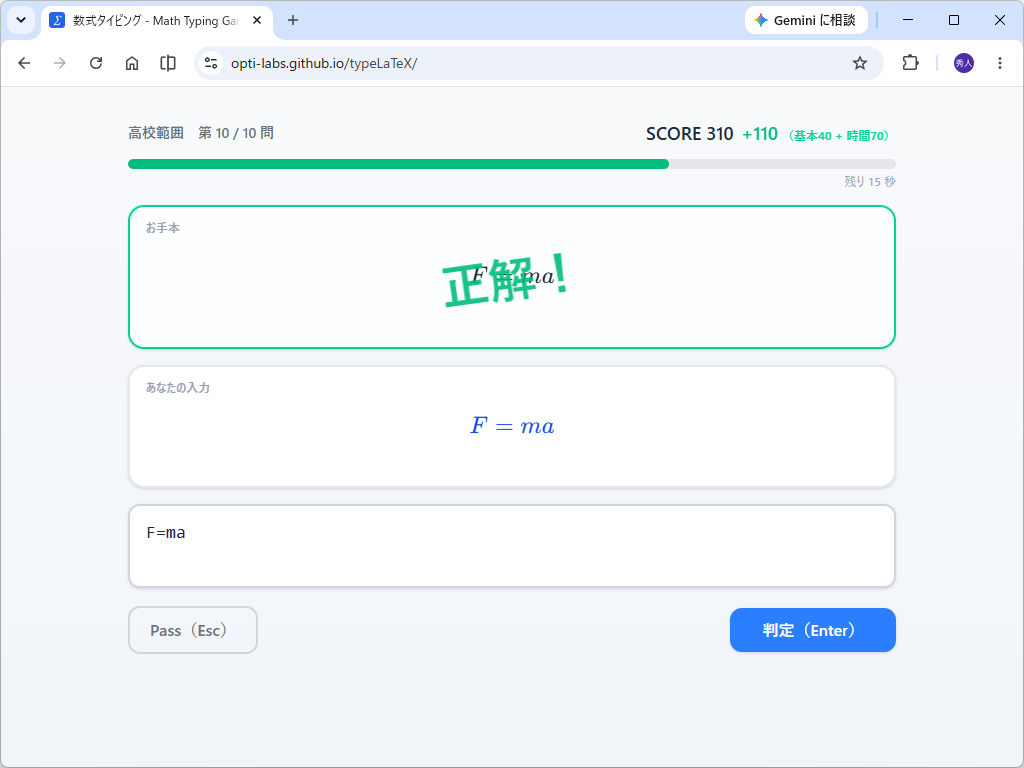Bookmark this page with the star icon

point(860,63)
